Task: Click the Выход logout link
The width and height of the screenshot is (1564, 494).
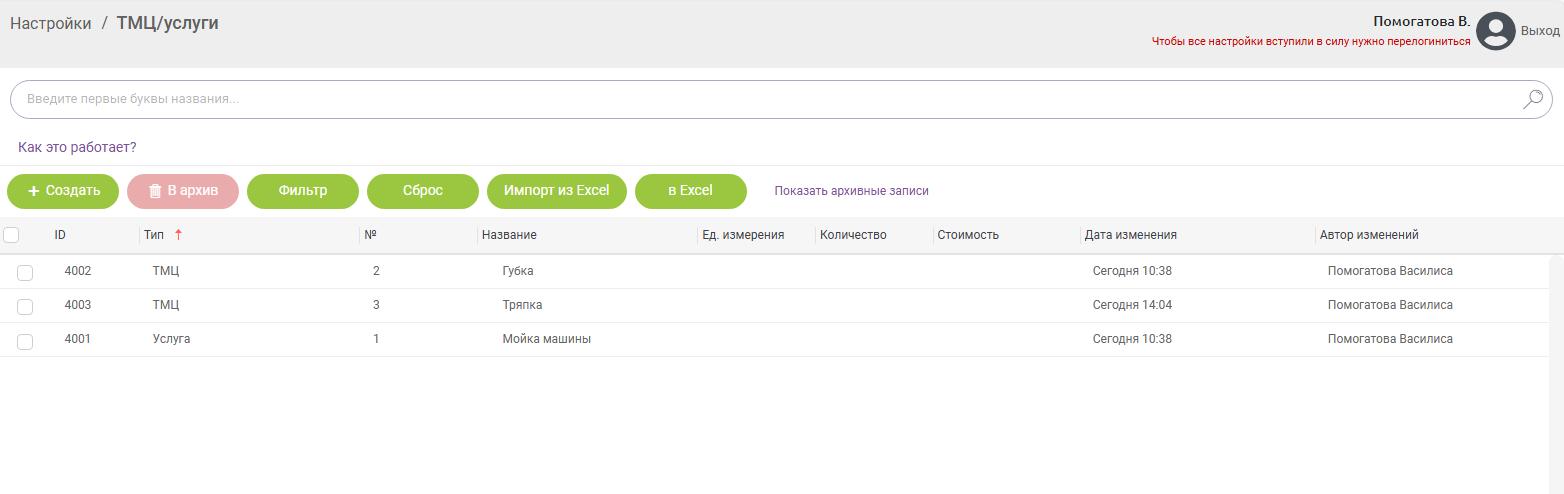Action: pos(1540,31)
